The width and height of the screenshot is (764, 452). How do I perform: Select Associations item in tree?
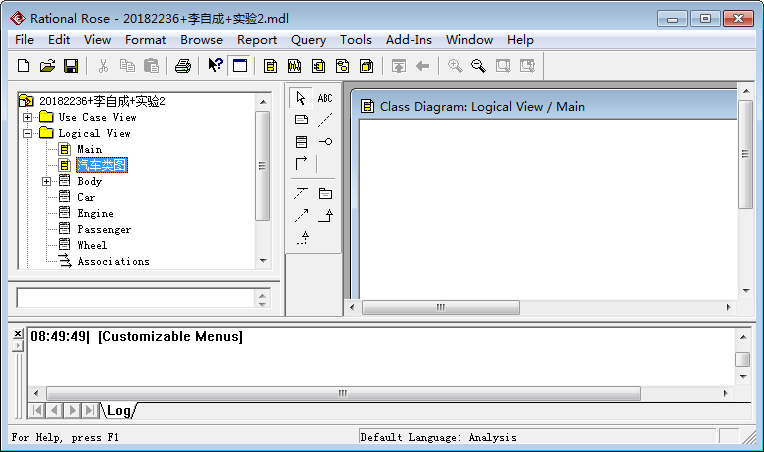pyautogui.click(x=114, y=262)
